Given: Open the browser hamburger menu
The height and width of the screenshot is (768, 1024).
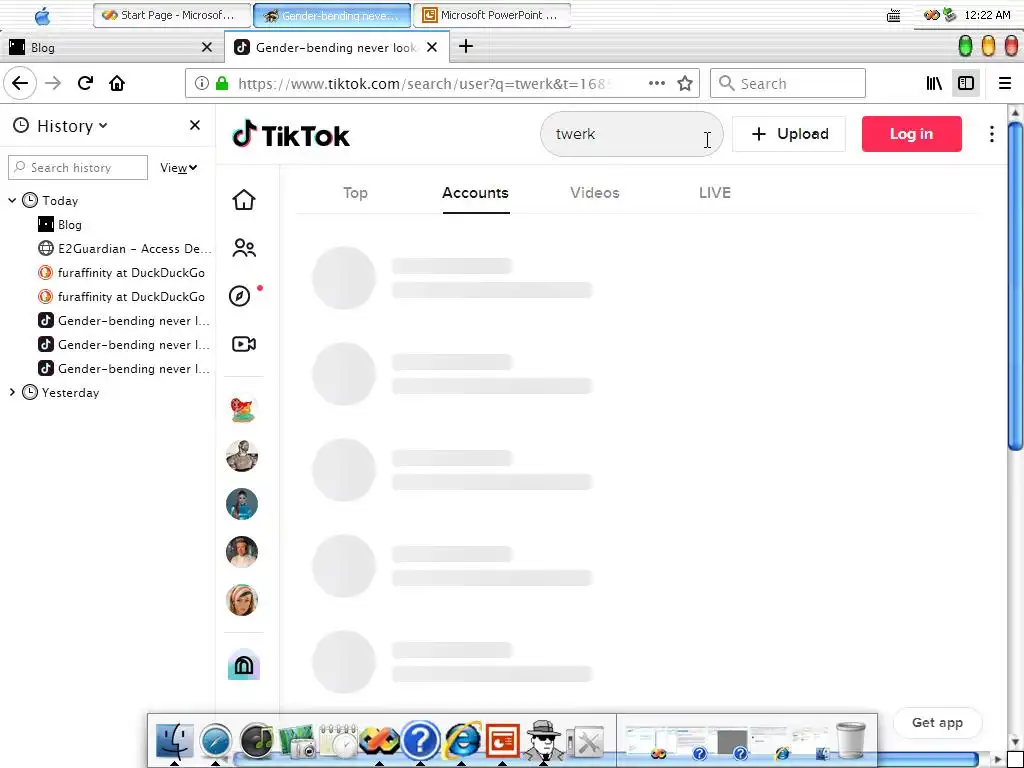Looking at the screenshot, I should click(1004, 84).
